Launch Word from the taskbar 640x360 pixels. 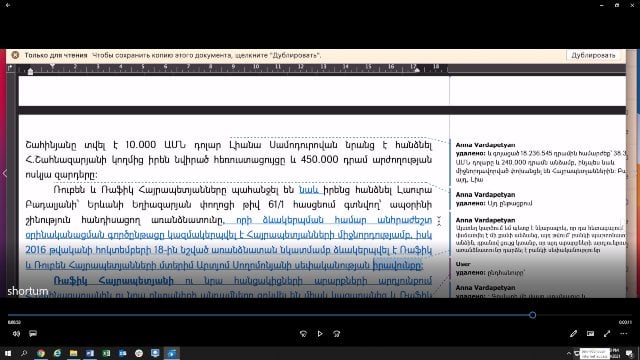click(90, 353)
